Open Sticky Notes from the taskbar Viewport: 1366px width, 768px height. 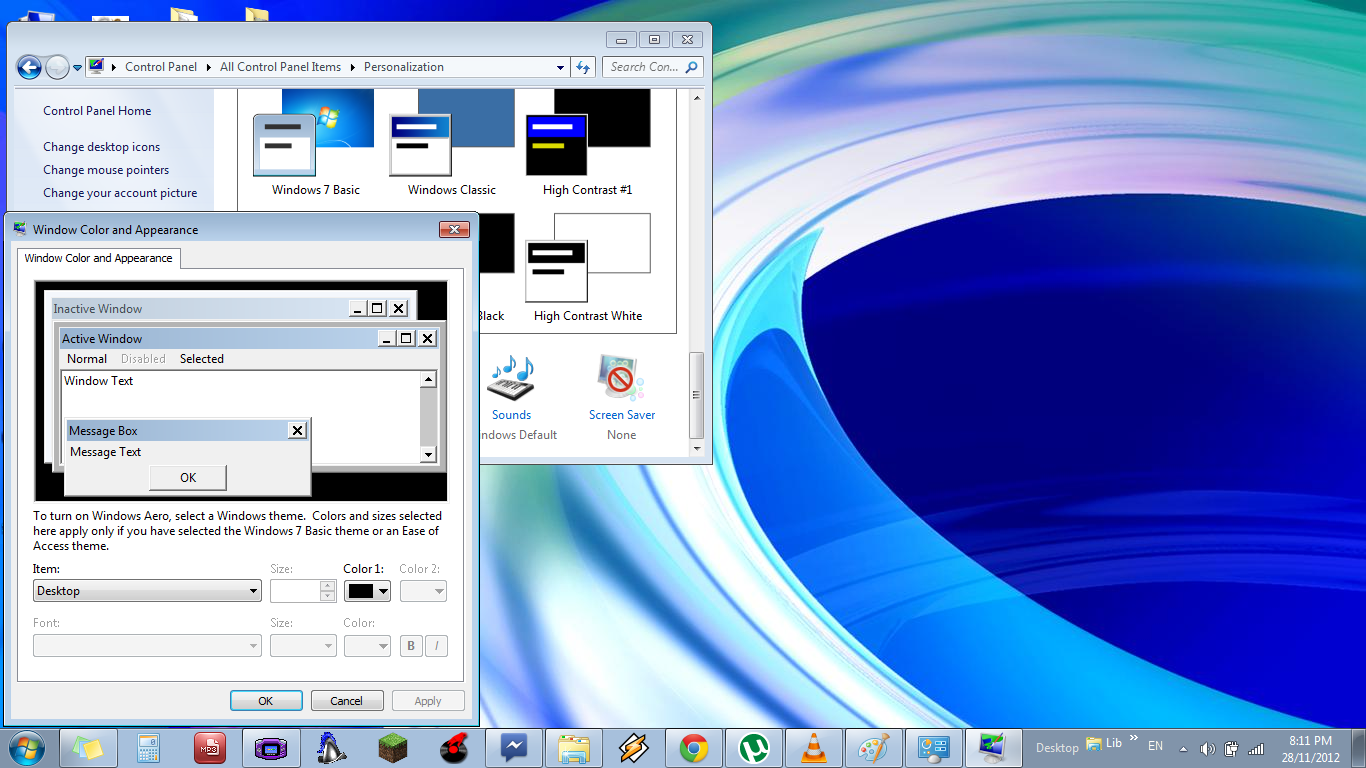pyautogui.click(x=88, y=747)
